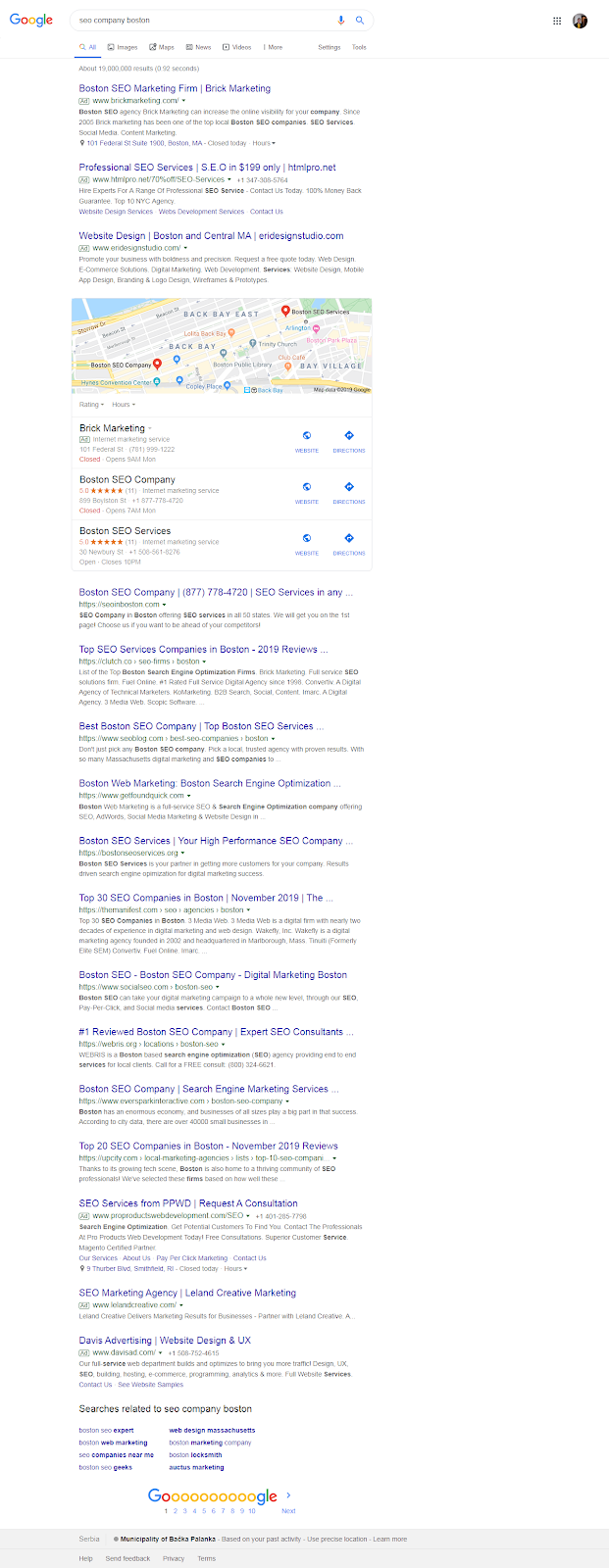The width and height of the screenshot is (609, 1568).
Task: Click the 'Next' pagination text link
Action: (288, 1511)
